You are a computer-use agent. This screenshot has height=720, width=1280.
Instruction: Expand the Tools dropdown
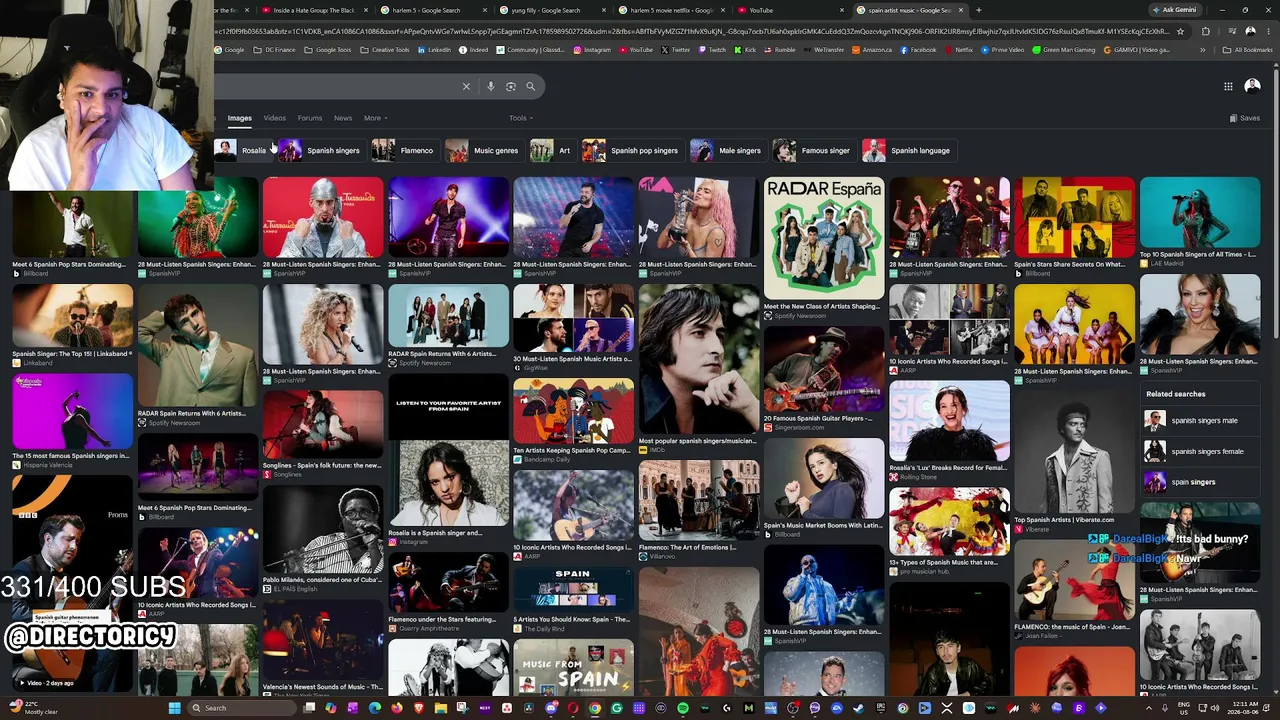pyautogui.click(x=520, y=118)
